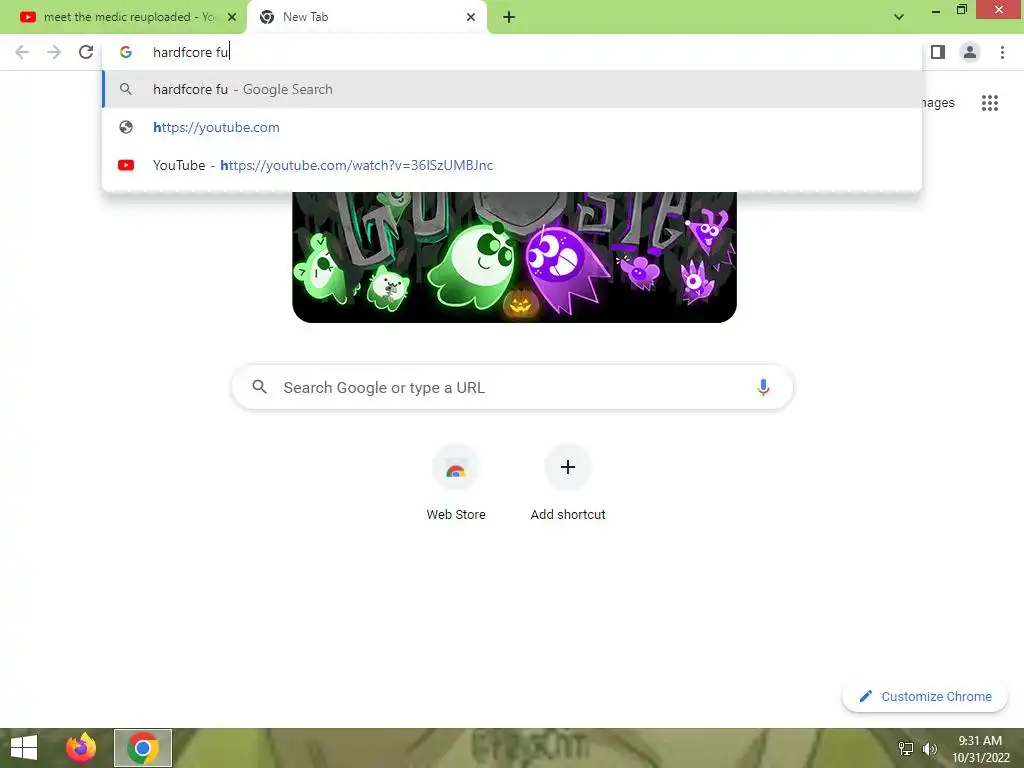This screenshot has width=1024, height=768.
Task: Go forward with the forward arrow
Action: coord(54,52)
